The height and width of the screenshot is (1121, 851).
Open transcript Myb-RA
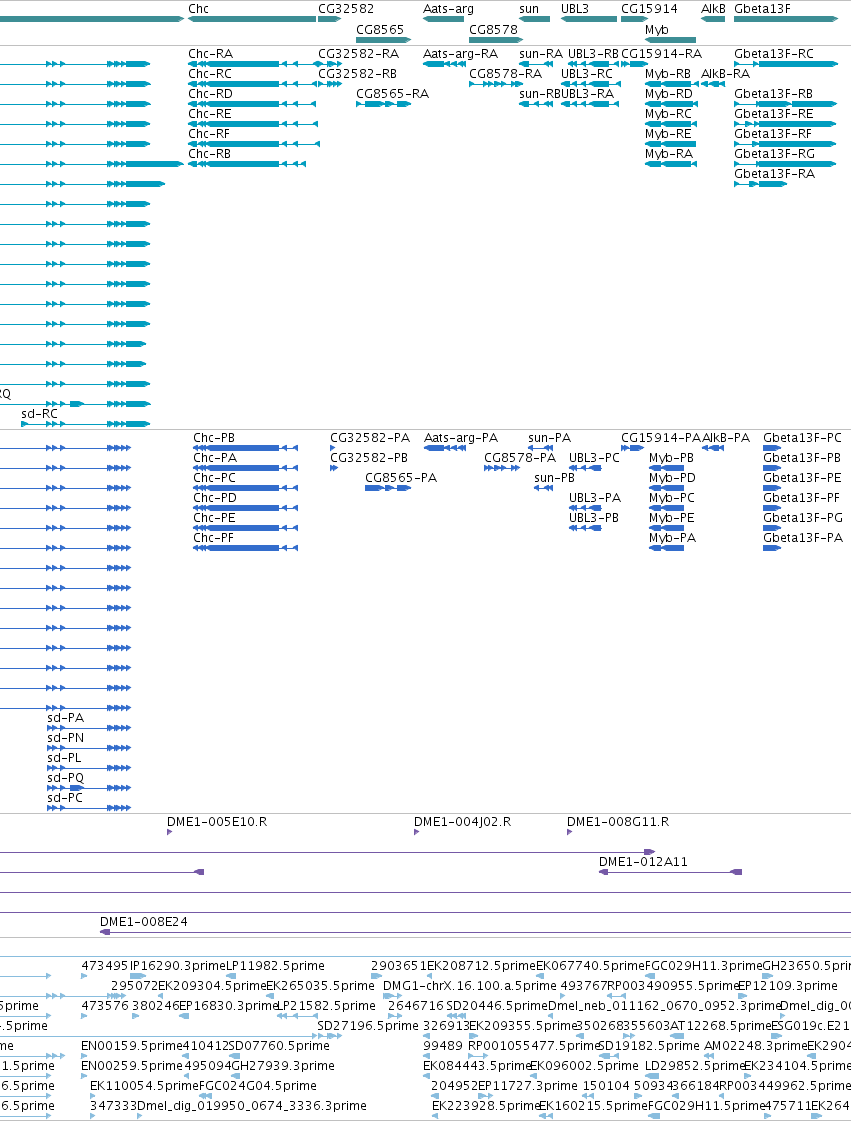669,154
